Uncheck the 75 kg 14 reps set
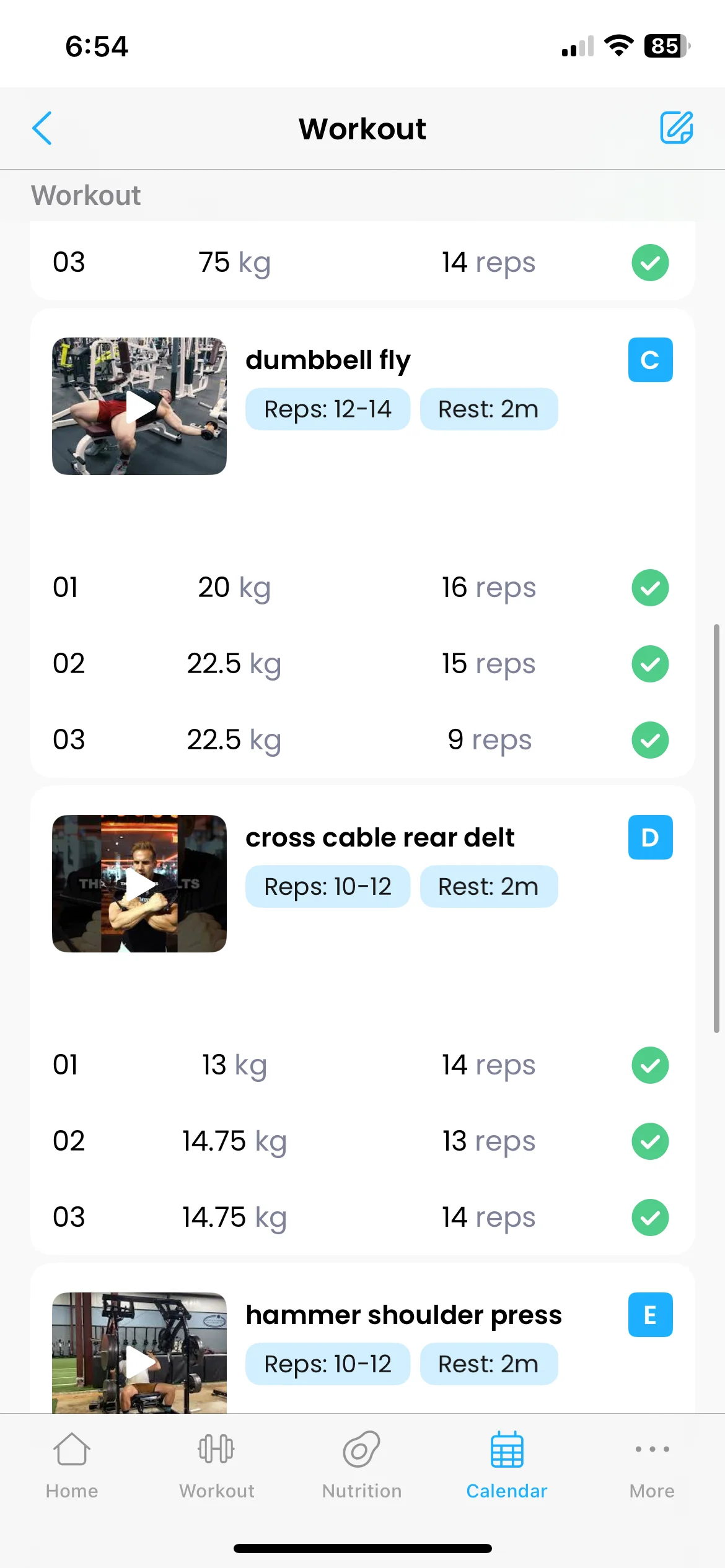The image size is (725, 1568). pyautogui.click(x=650, y=263)
